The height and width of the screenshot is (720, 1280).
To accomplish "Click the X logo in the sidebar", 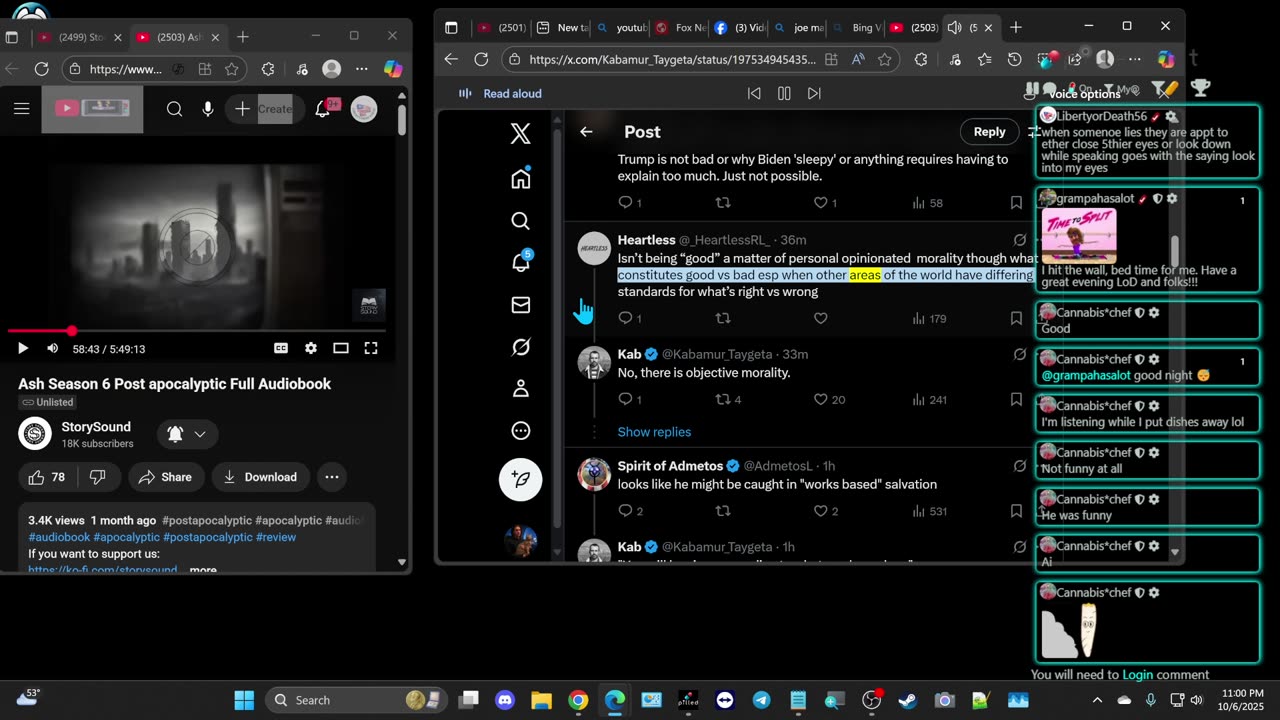I will pos(520,134).
